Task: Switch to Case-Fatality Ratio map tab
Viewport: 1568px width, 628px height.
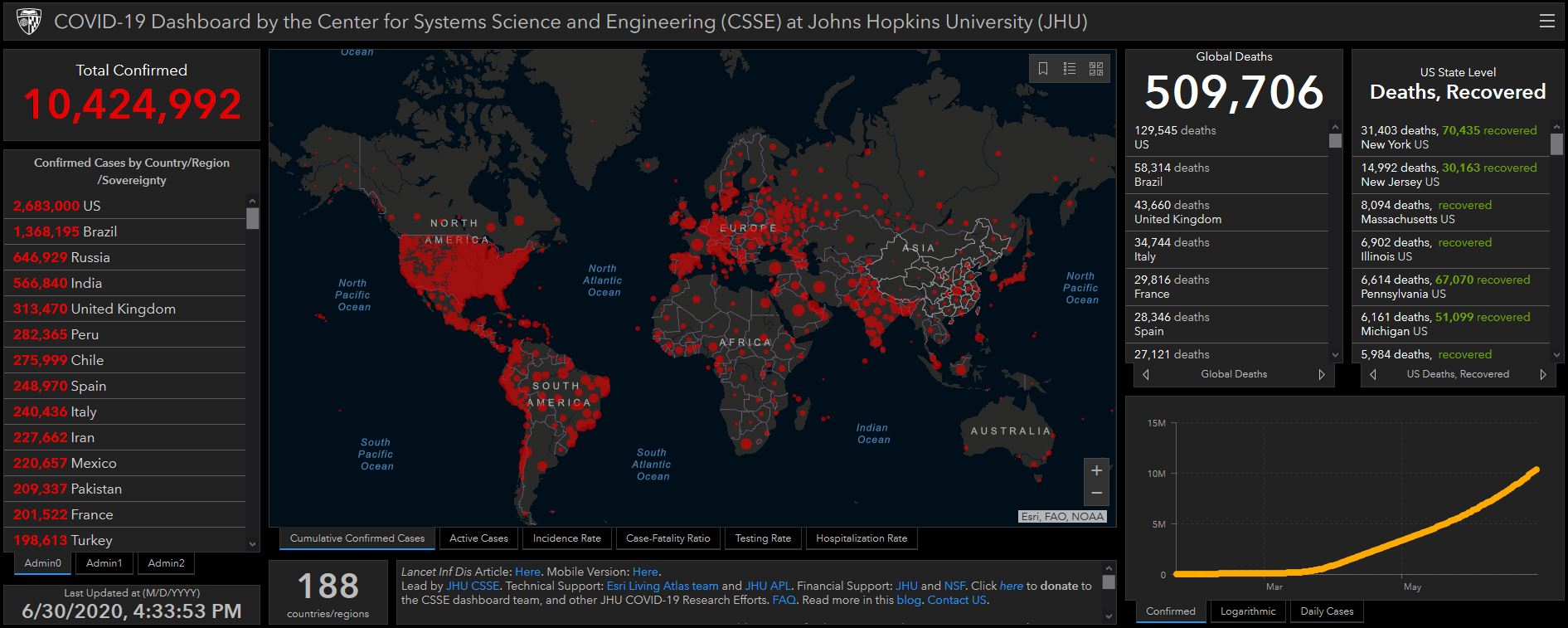Action: 668,538
